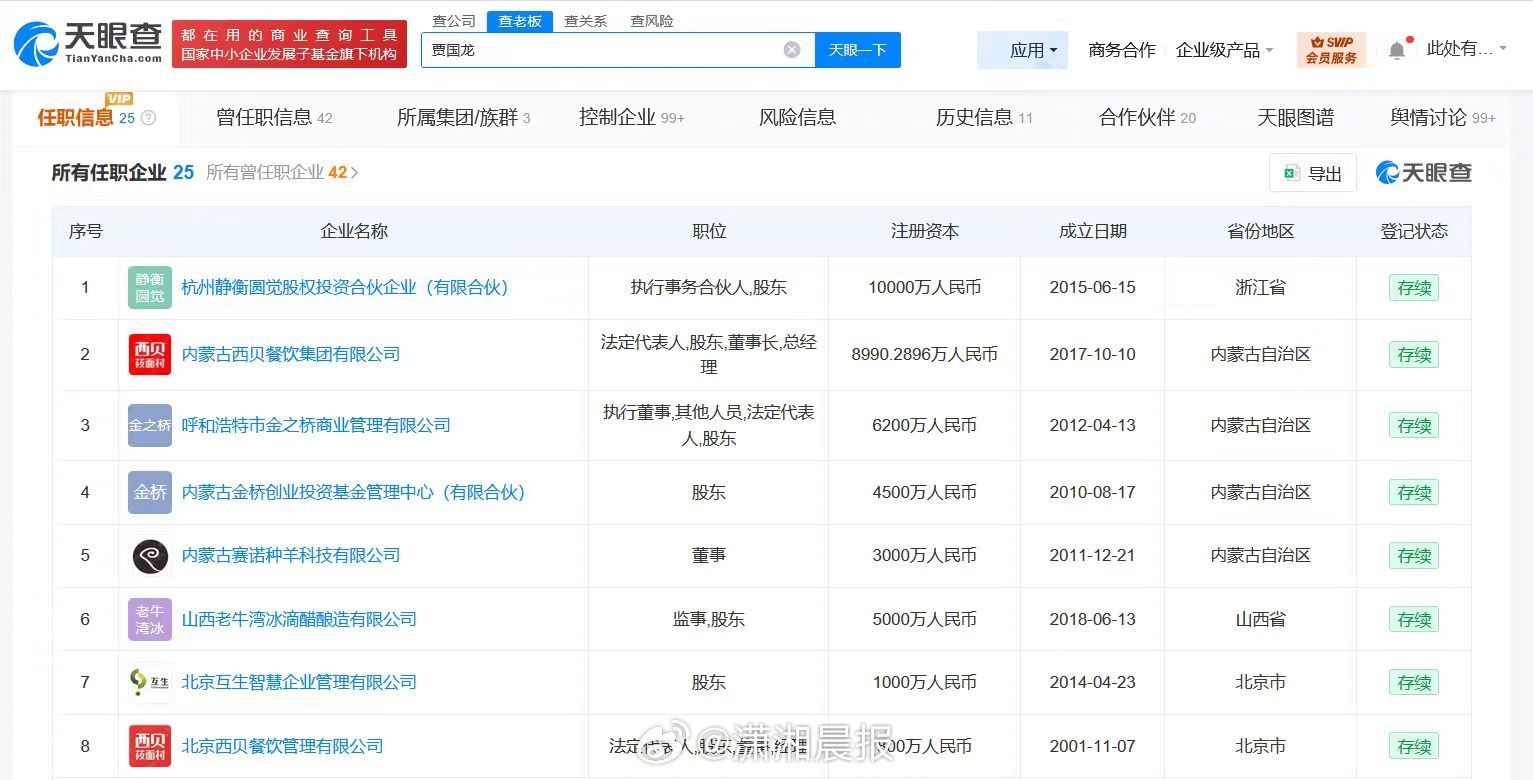The width and height of the screenshot is (1533, 780).
Task: Click the 存续 status in row 1
Action: 1414,288
